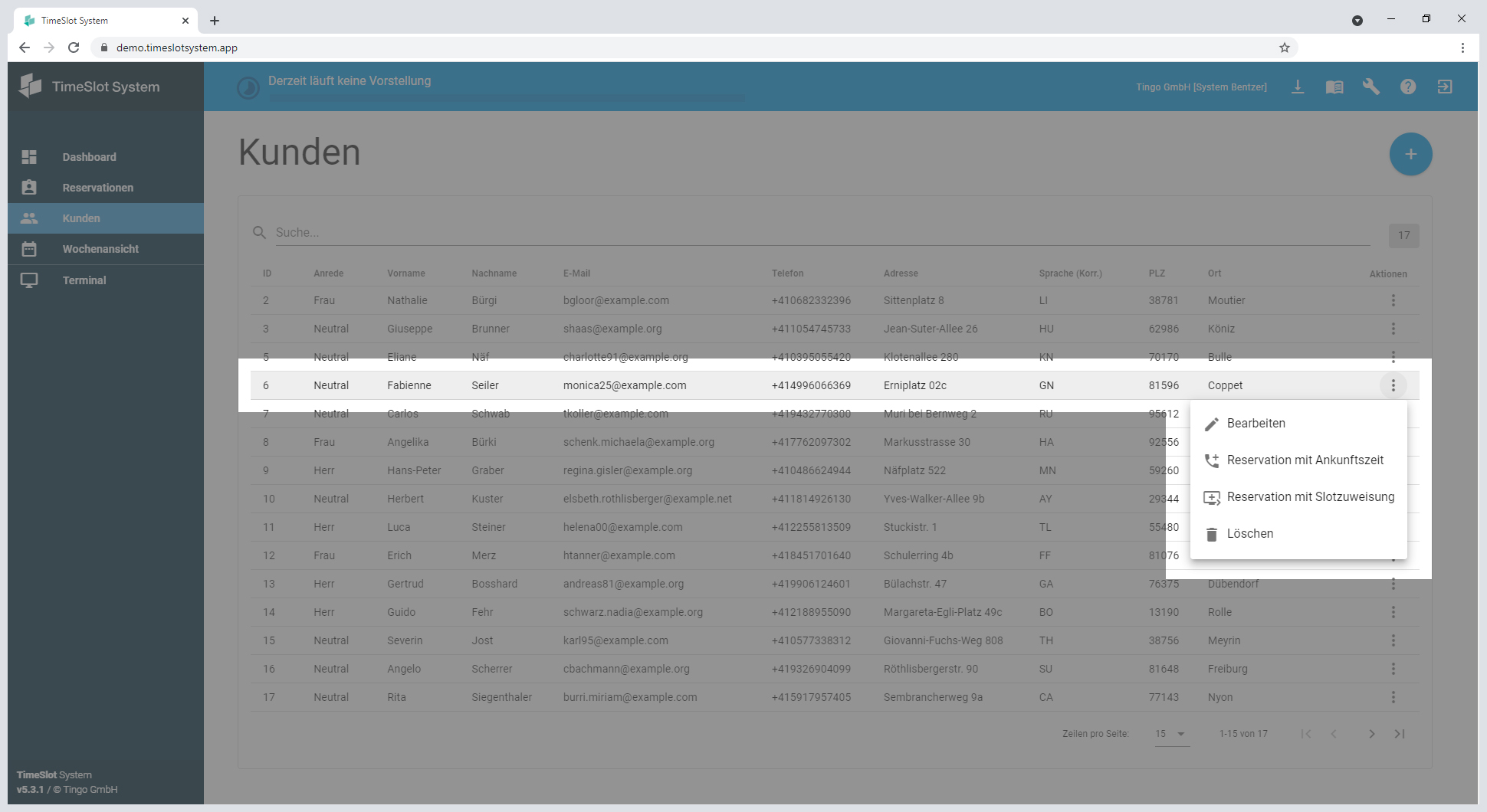Open actions menu for Guido Fehr
Screen dimensions: 1487x812
point(1393,612)
